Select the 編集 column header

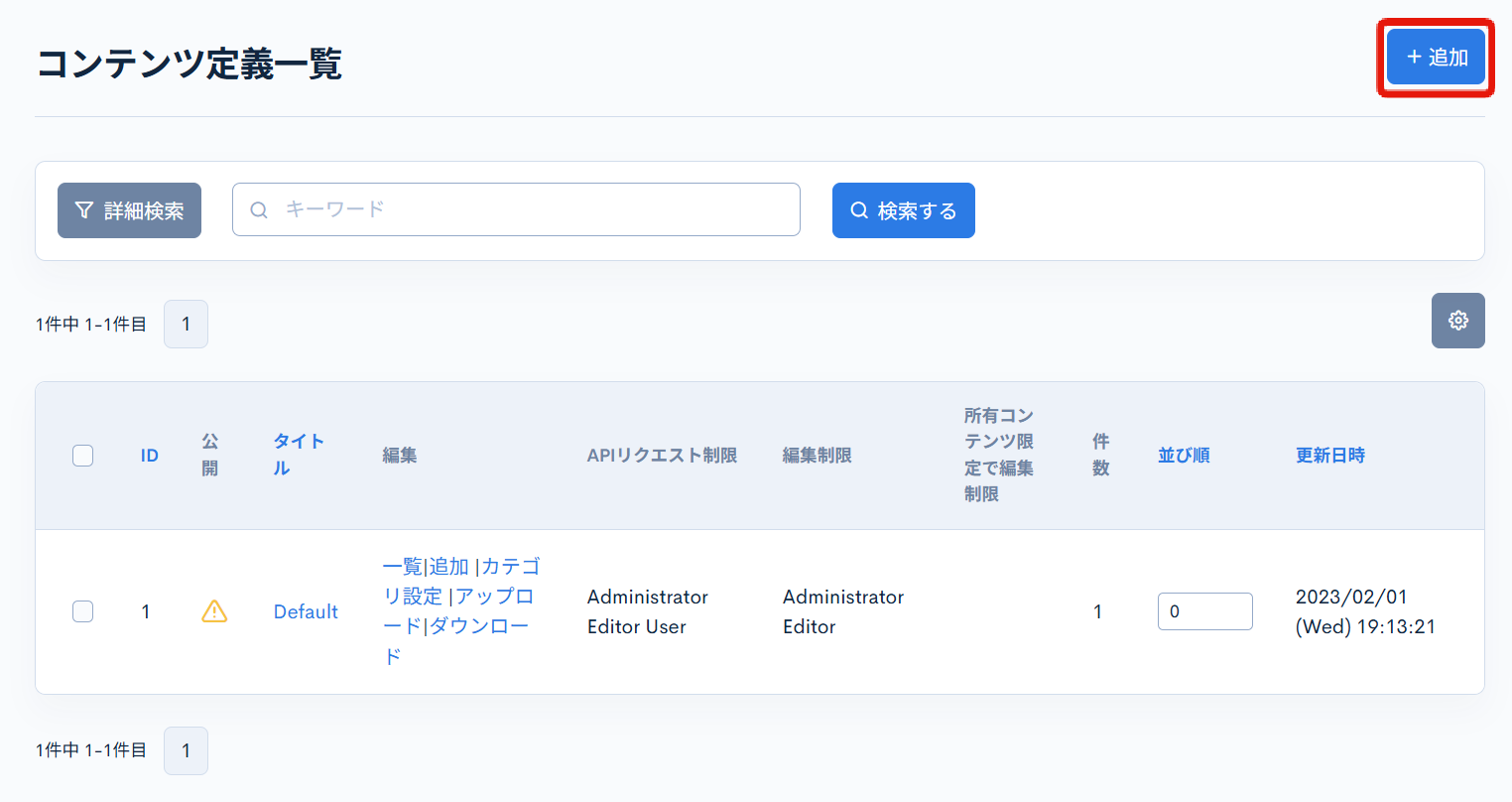400,456
